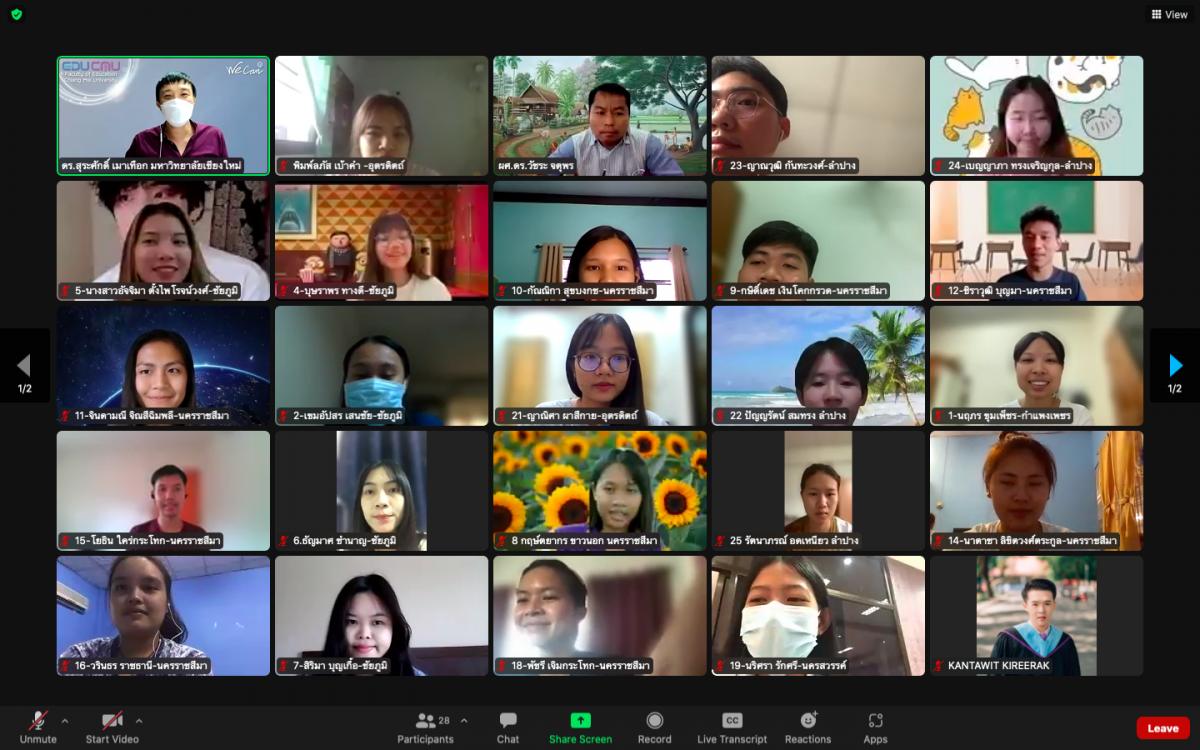Start recording with the Record icon
Viewport: 1200px width, 750px height.
click(x=654, y=727)
